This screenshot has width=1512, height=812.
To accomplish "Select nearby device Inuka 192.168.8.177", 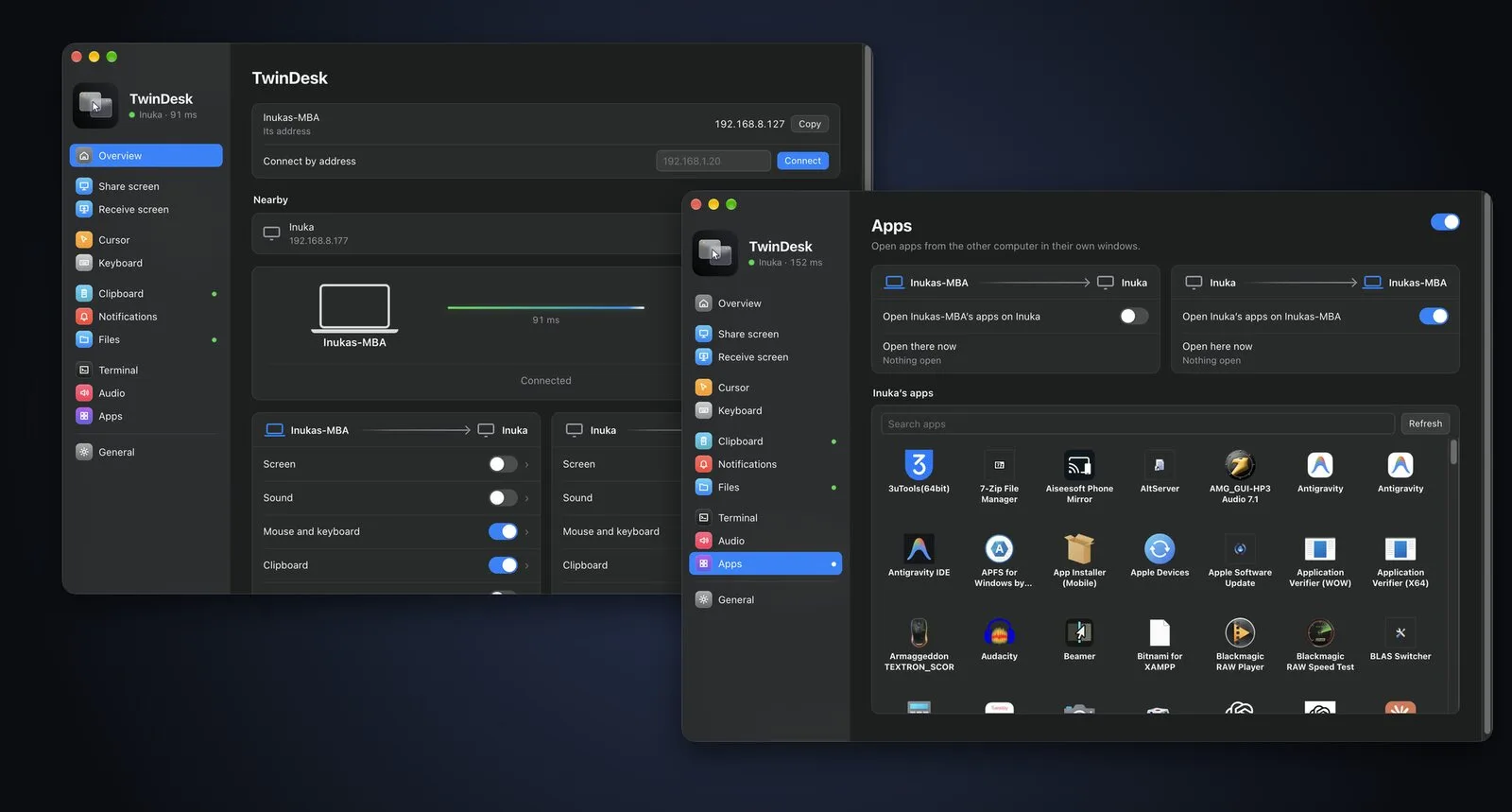I will click(468, 233).
